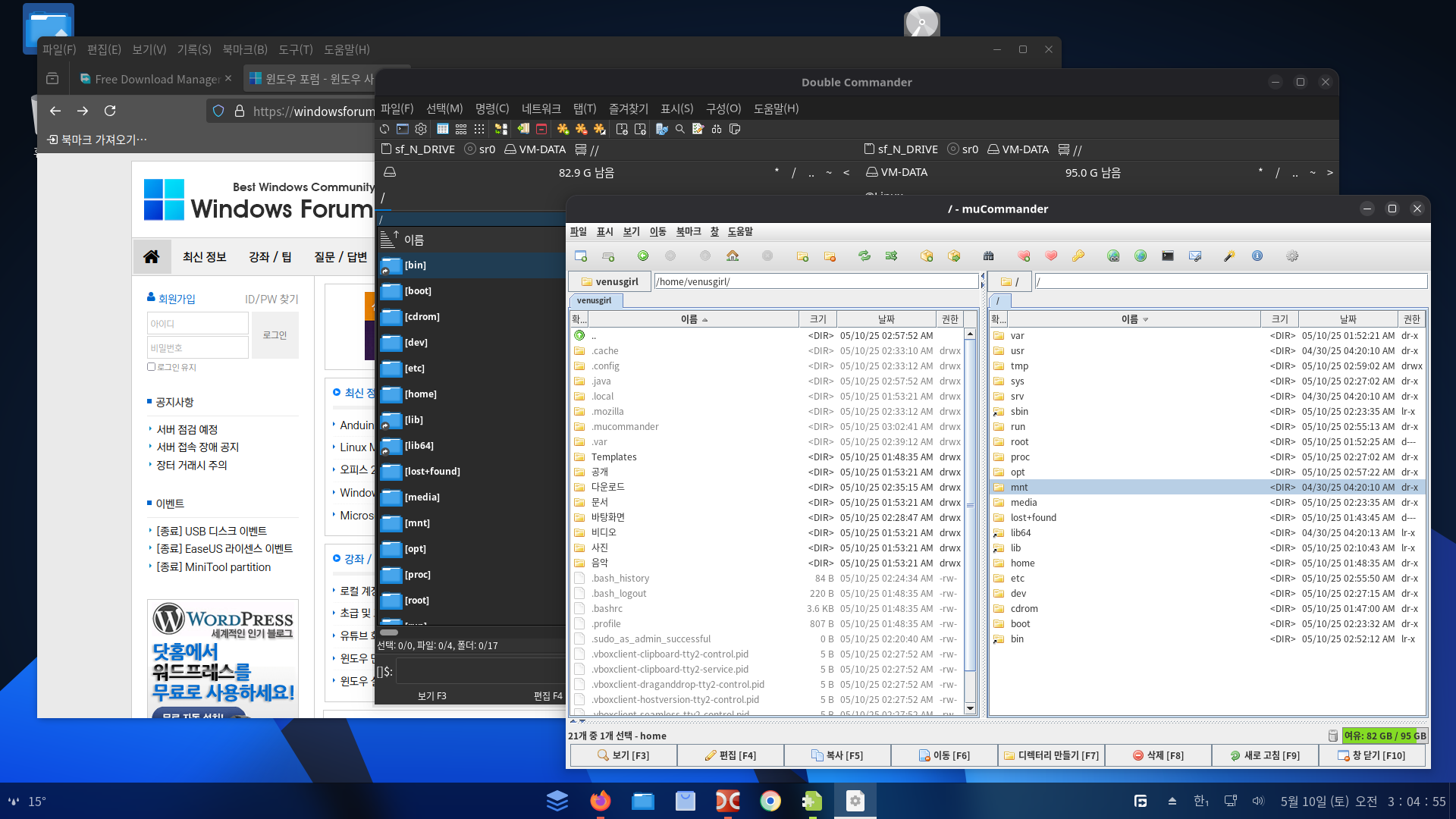Select the sr0 drive button in left panel

coord(480,149)
